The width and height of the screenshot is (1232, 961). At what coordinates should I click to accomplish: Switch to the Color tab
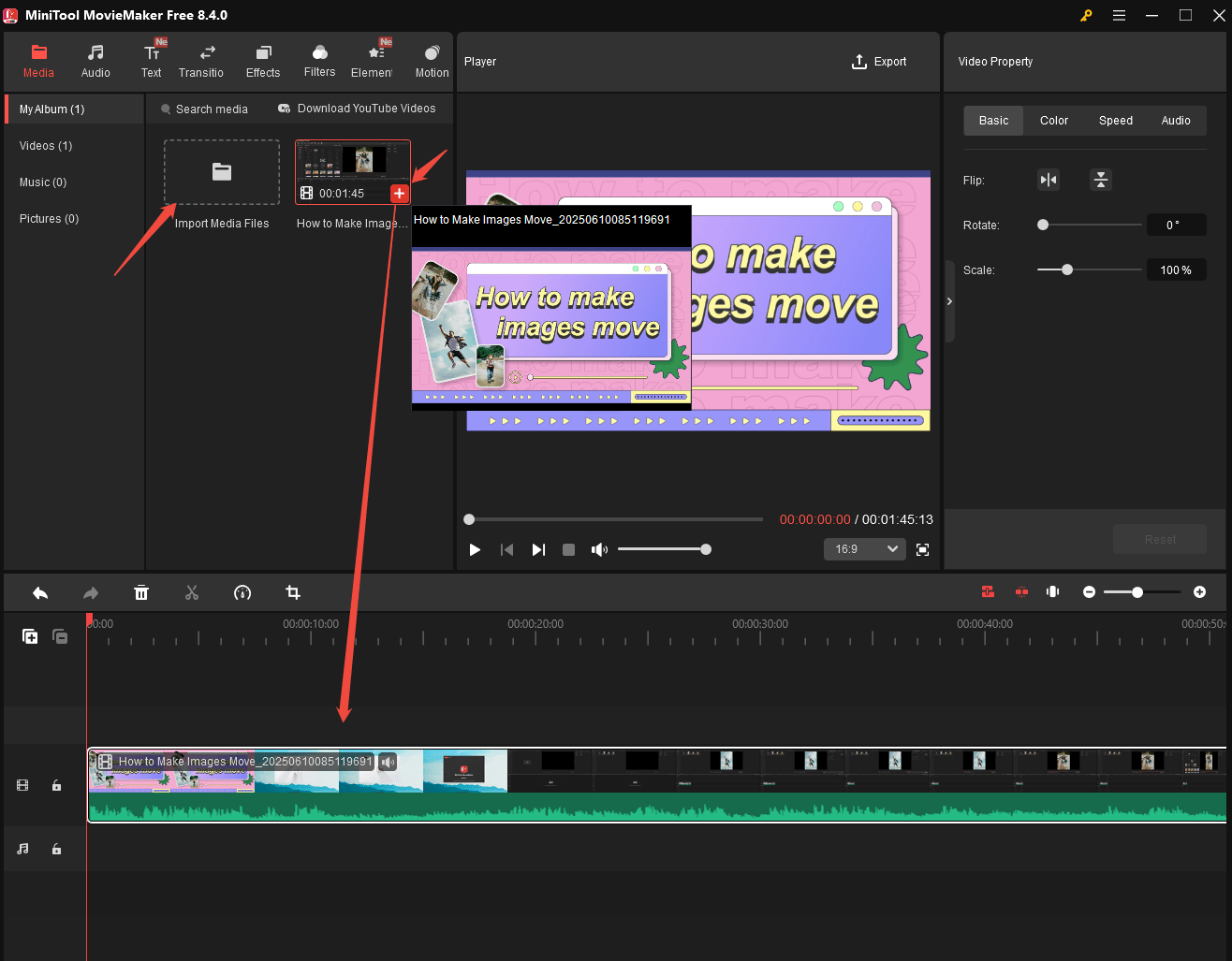(x=1053, y=120)
